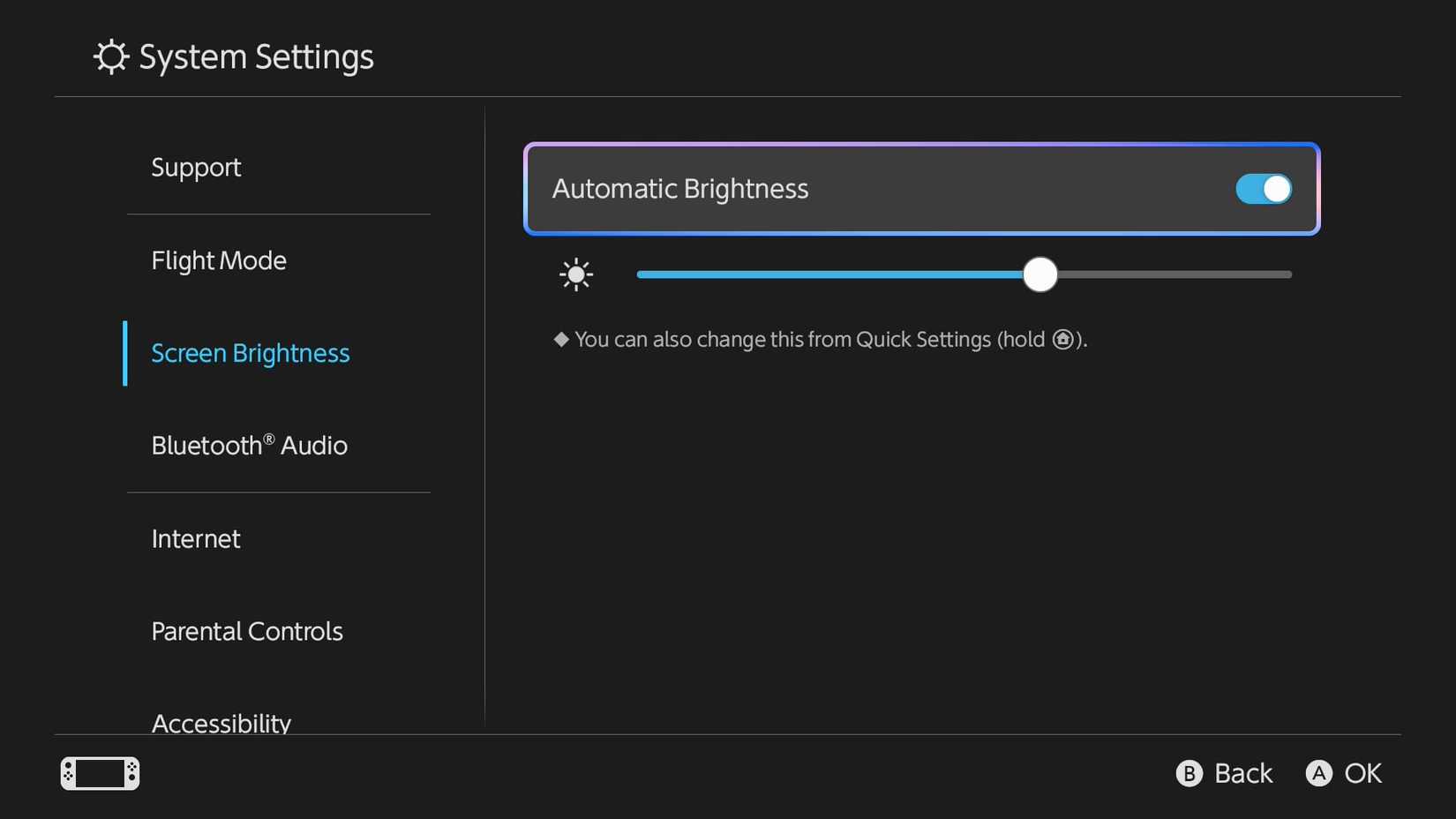The height and width of the screenshot is (819, 1456).
Task: Click the sun brightness icon
Action: tap(575, 274)
